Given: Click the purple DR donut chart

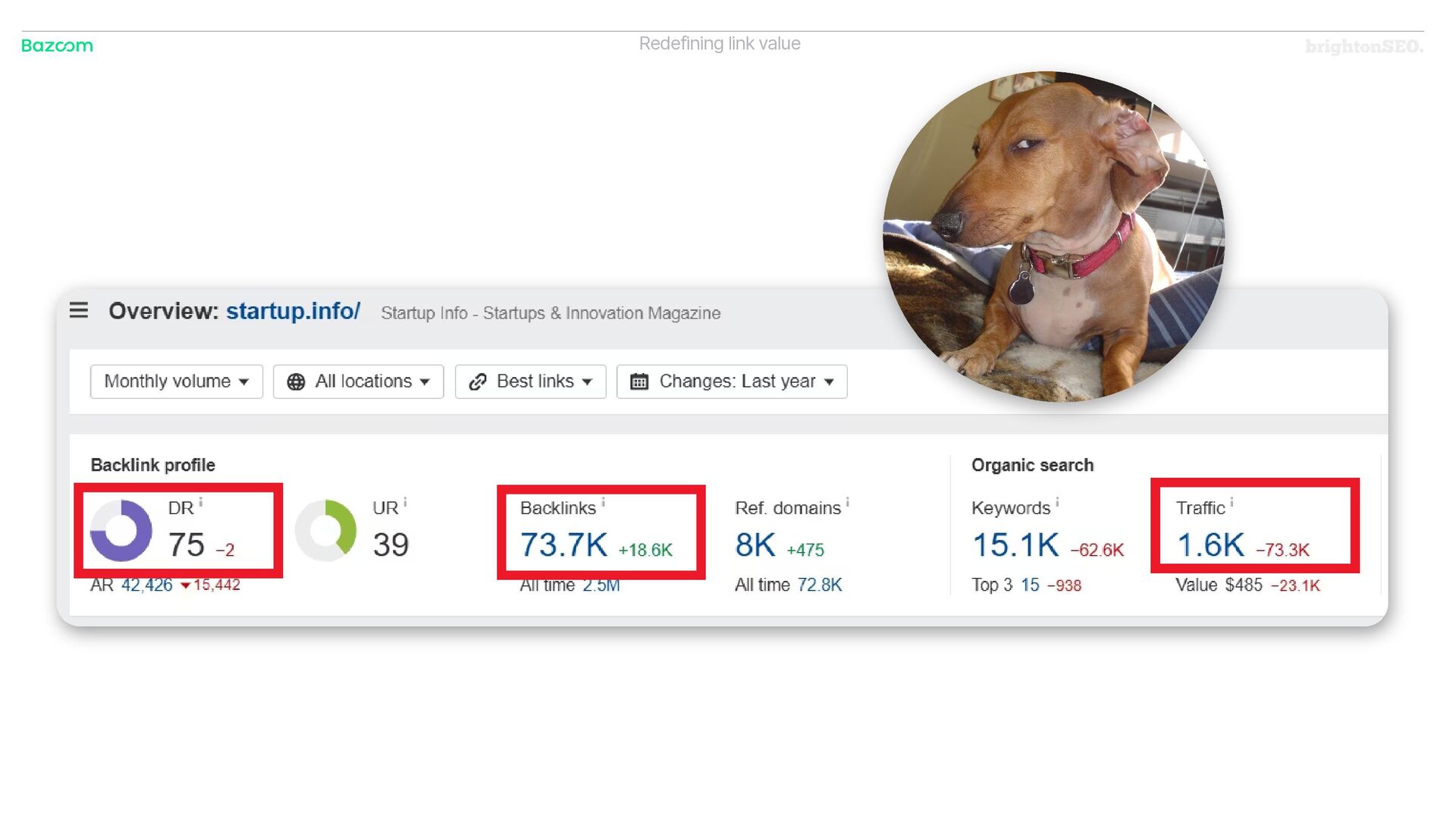Looking at the screenshot, I should click(121, 530).
